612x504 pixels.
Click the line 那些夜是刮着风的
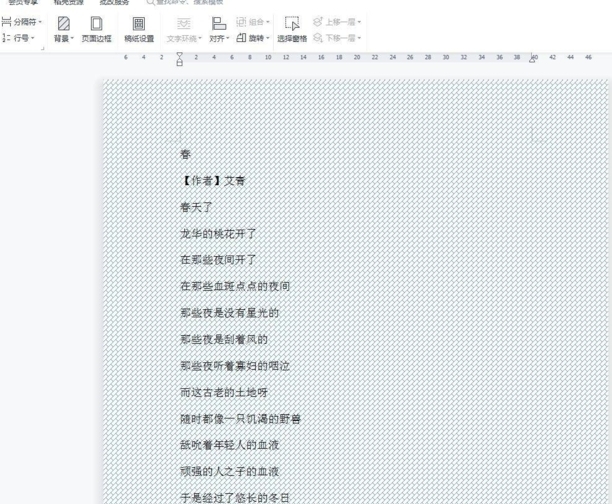(224, 340)
